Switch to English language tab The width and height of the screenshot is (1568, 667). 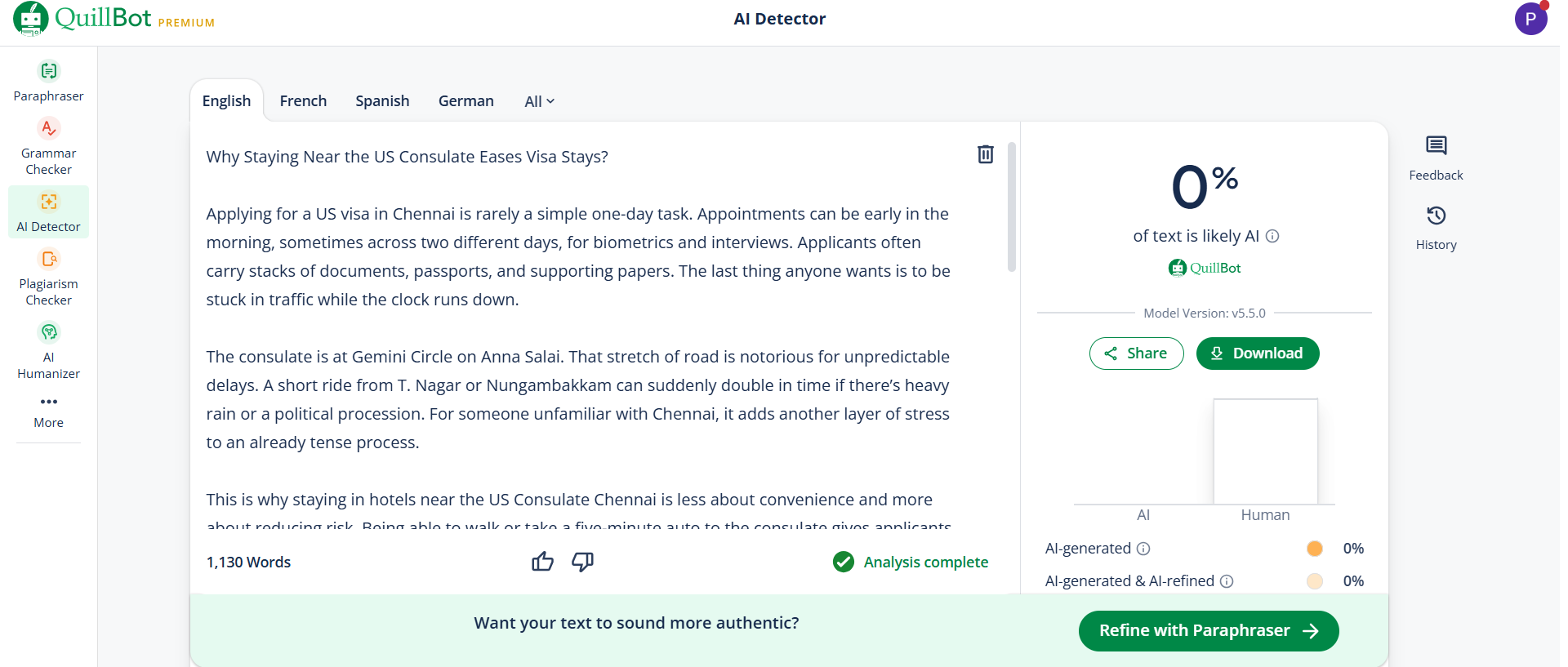[226, 100]
